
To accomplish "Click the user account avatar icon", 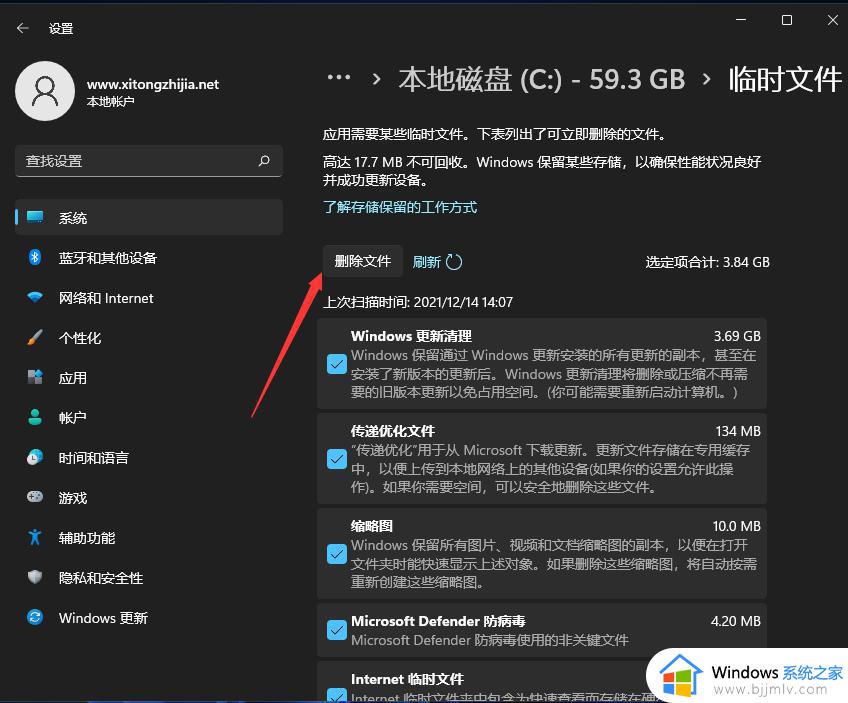I will (45, 91).
